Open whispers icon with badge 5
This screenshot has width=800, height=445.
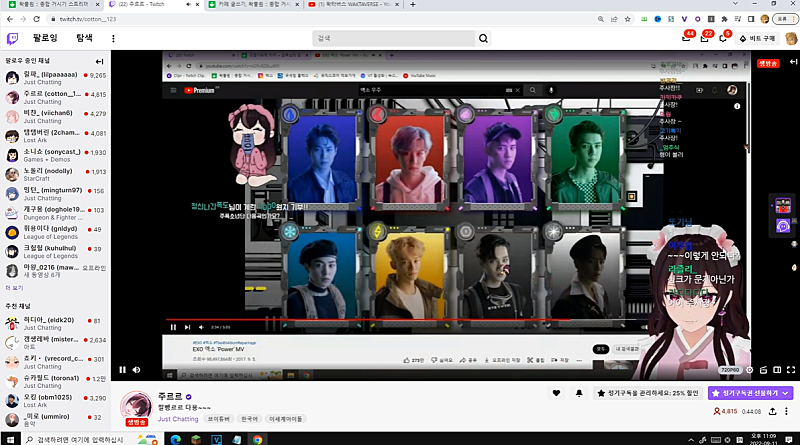pos(723,38)
